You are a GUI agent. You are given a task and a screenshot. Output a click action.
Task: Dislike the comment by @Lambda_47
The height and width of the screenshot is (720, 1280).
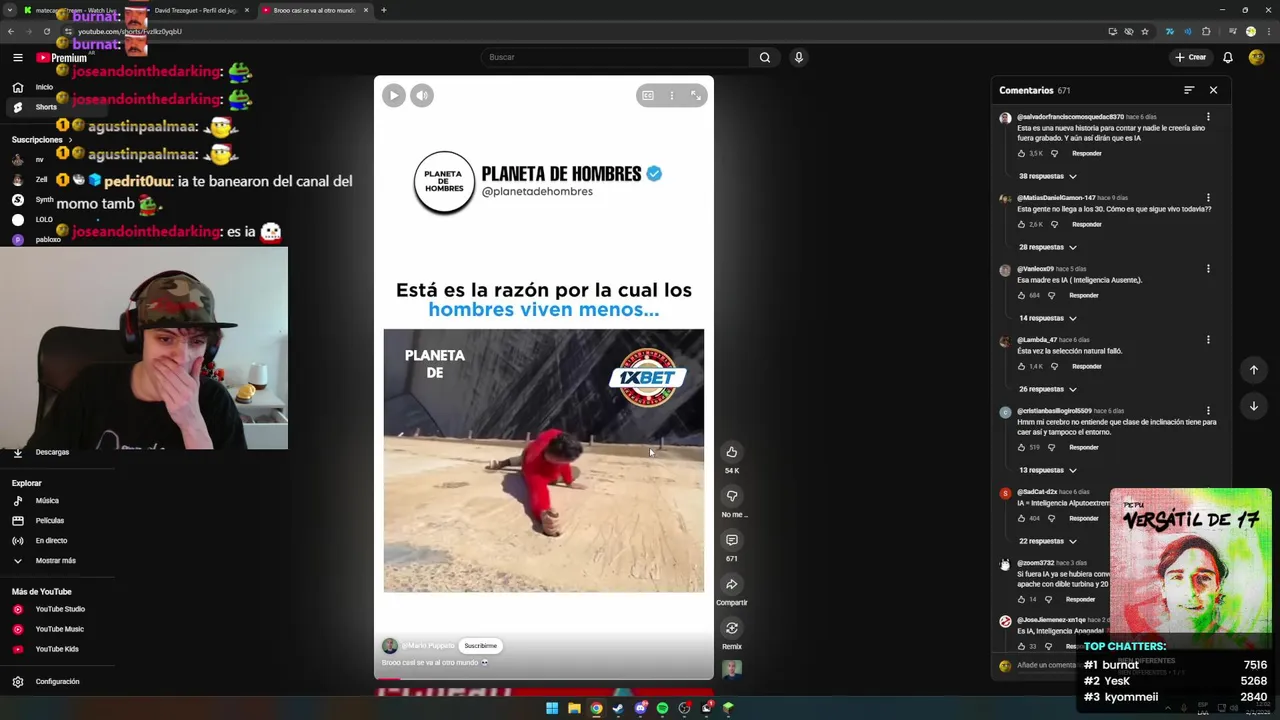(x=1054, y=366)
